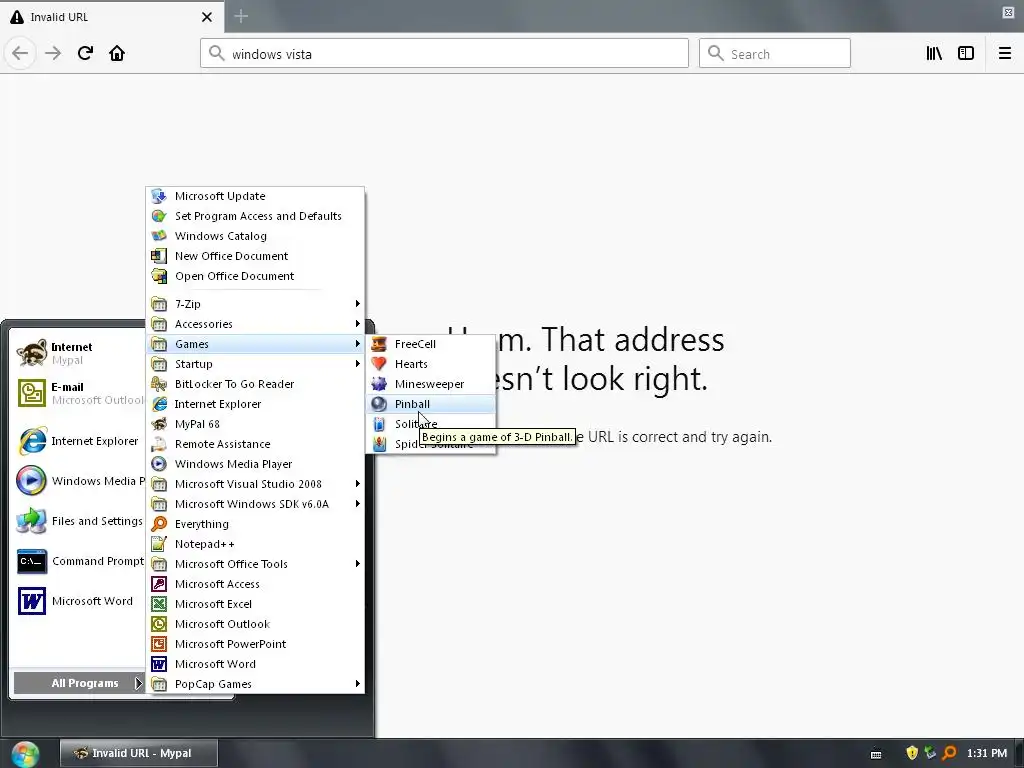
Task: Click the on-screen keyboard tray icon
Action: pyautogui.click(x=876, y=754)
